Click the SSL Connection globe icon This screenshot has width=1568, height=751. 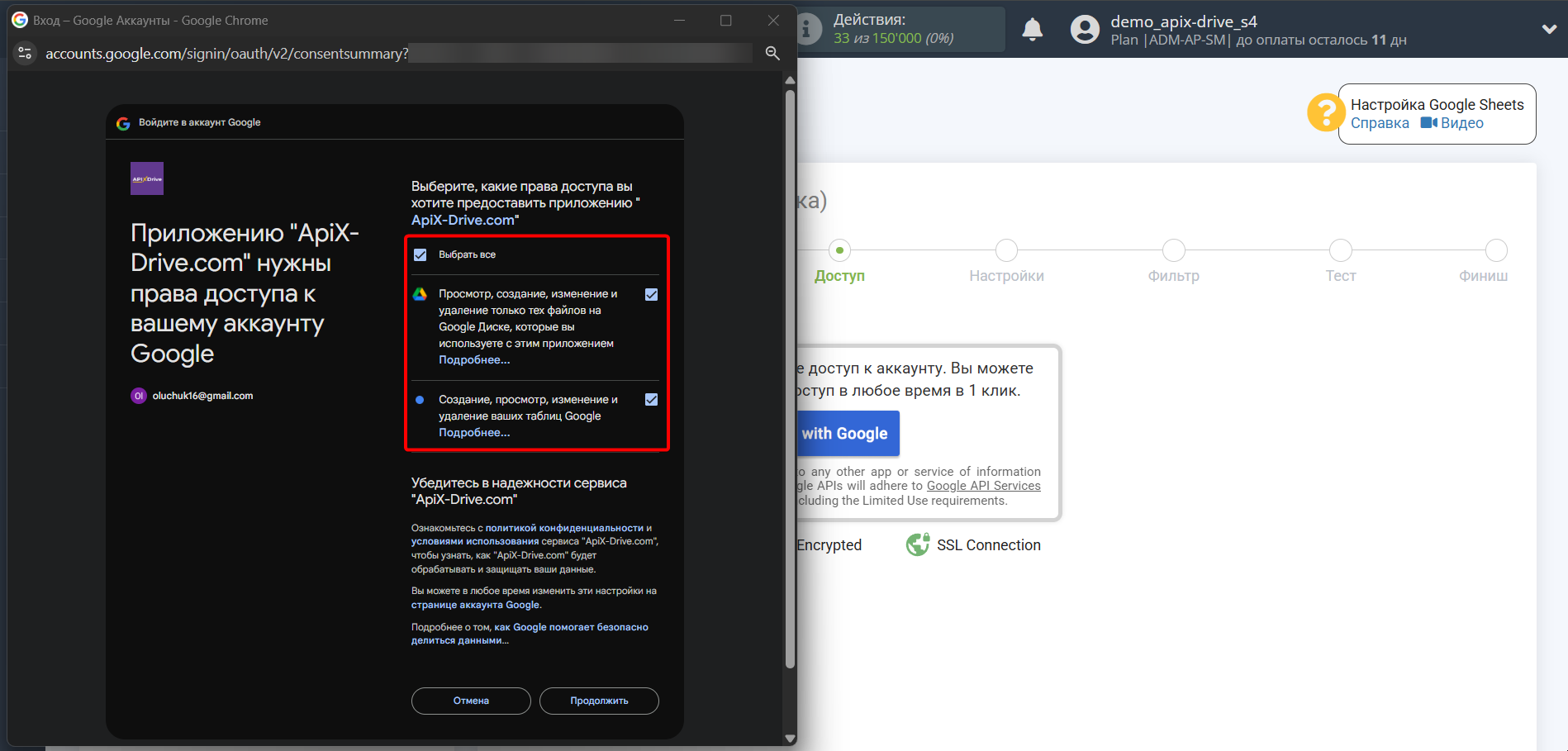(x=918, y=544)
